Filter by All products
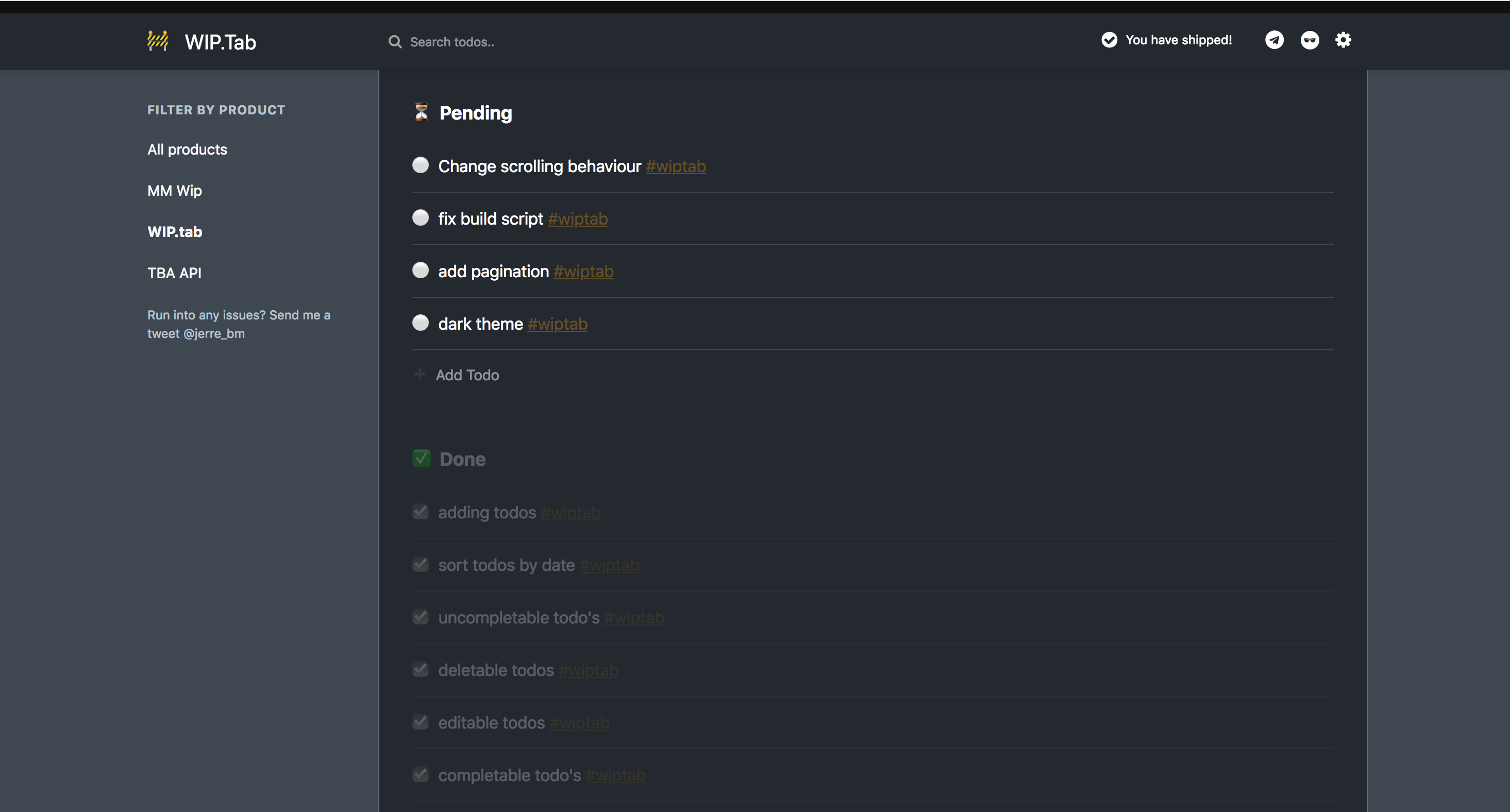The width and height of the screenshot is (1510, 812). 187,149
